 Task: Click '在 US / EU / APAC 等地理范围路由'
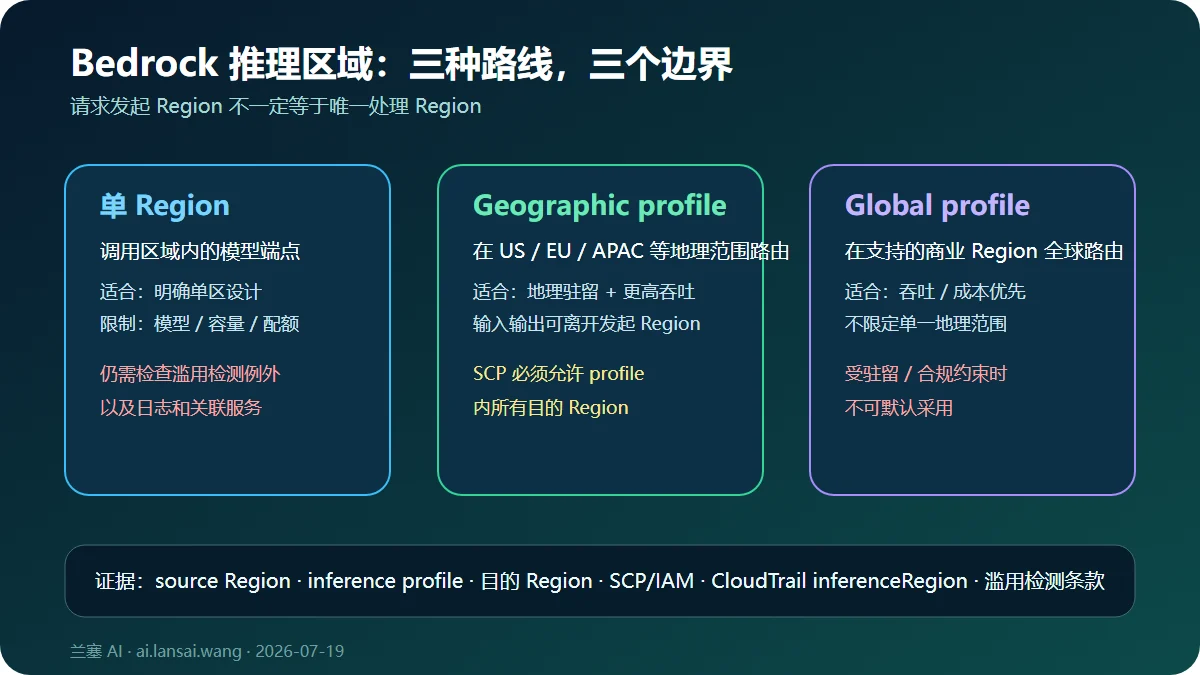click(x=631, y=251)
